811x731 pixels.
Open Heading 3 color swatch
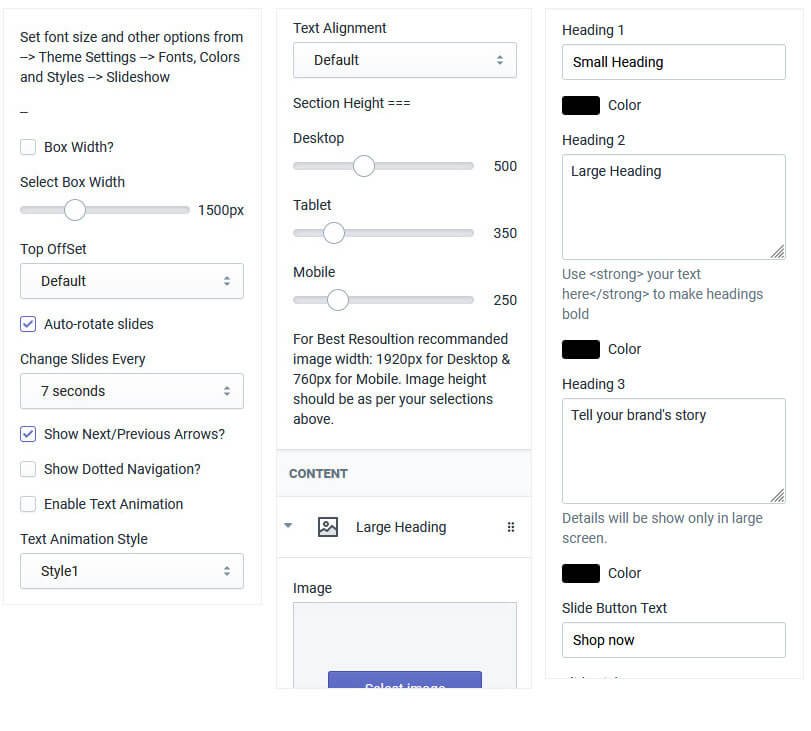(581, 573)
